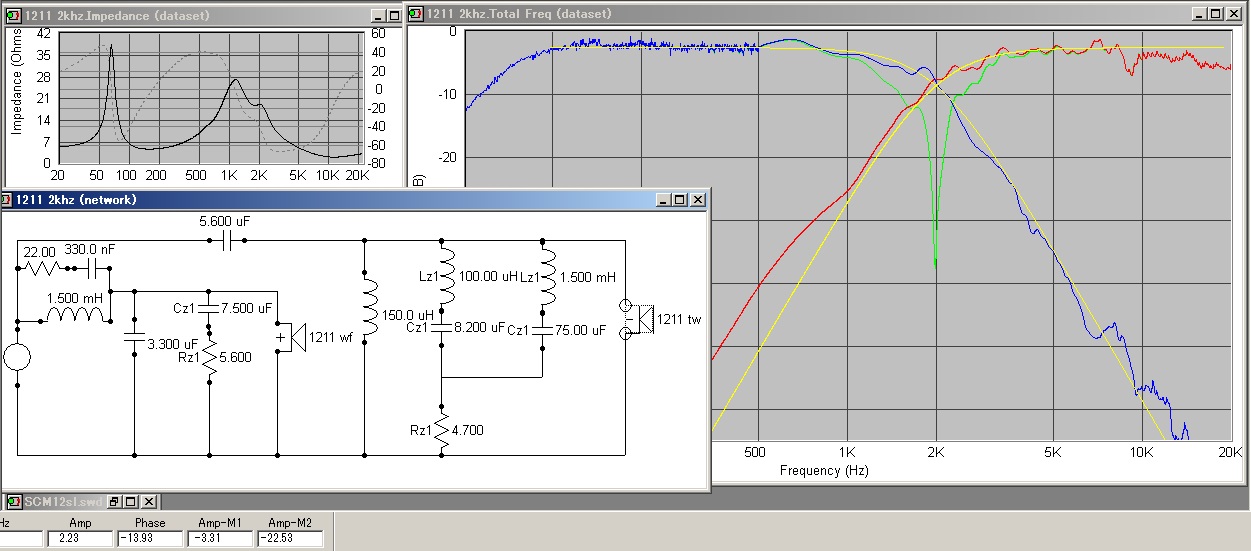Screen dimensions: 1251x551
Task: Click the "Phase" column label
Action: tap(150, 523)
